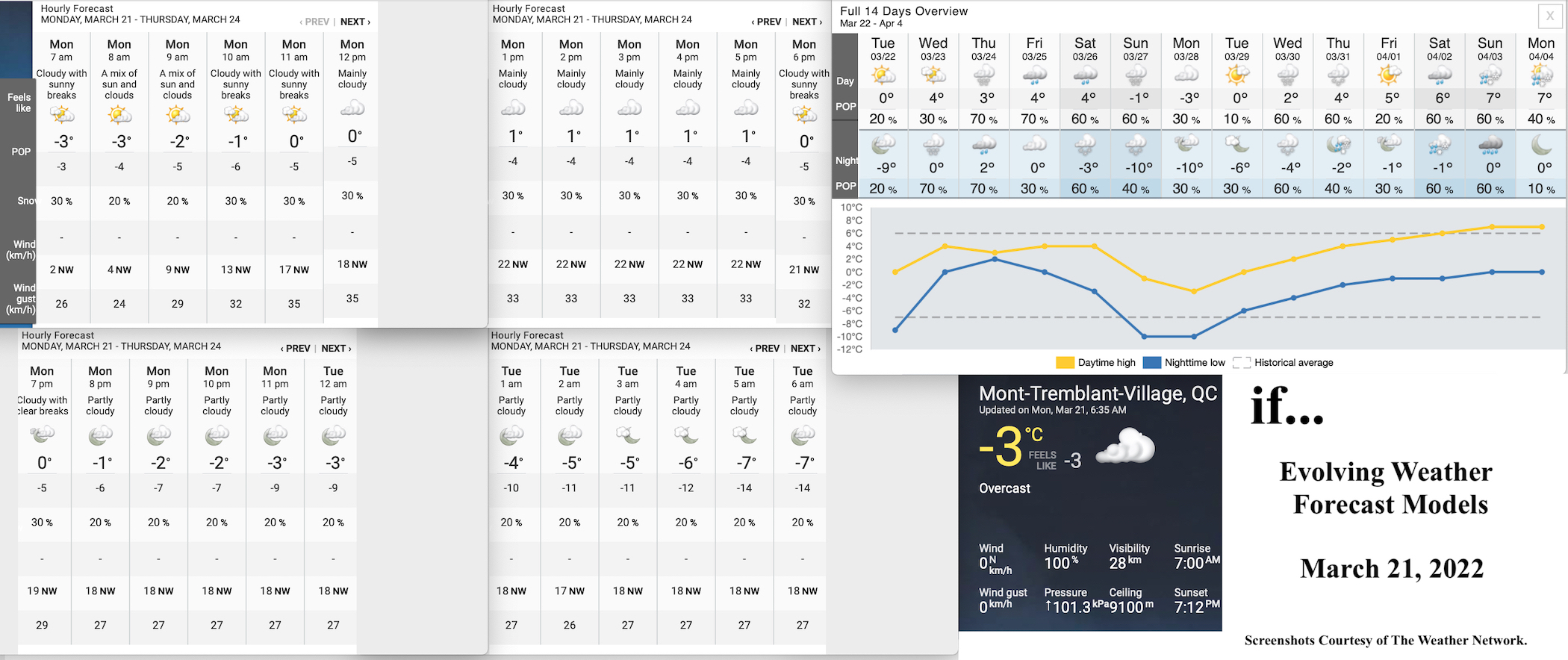Click NEXT in the Mon 1 pm hourly panel
Viewport: 1568px width, 660px height.
(x=807, y=22)
